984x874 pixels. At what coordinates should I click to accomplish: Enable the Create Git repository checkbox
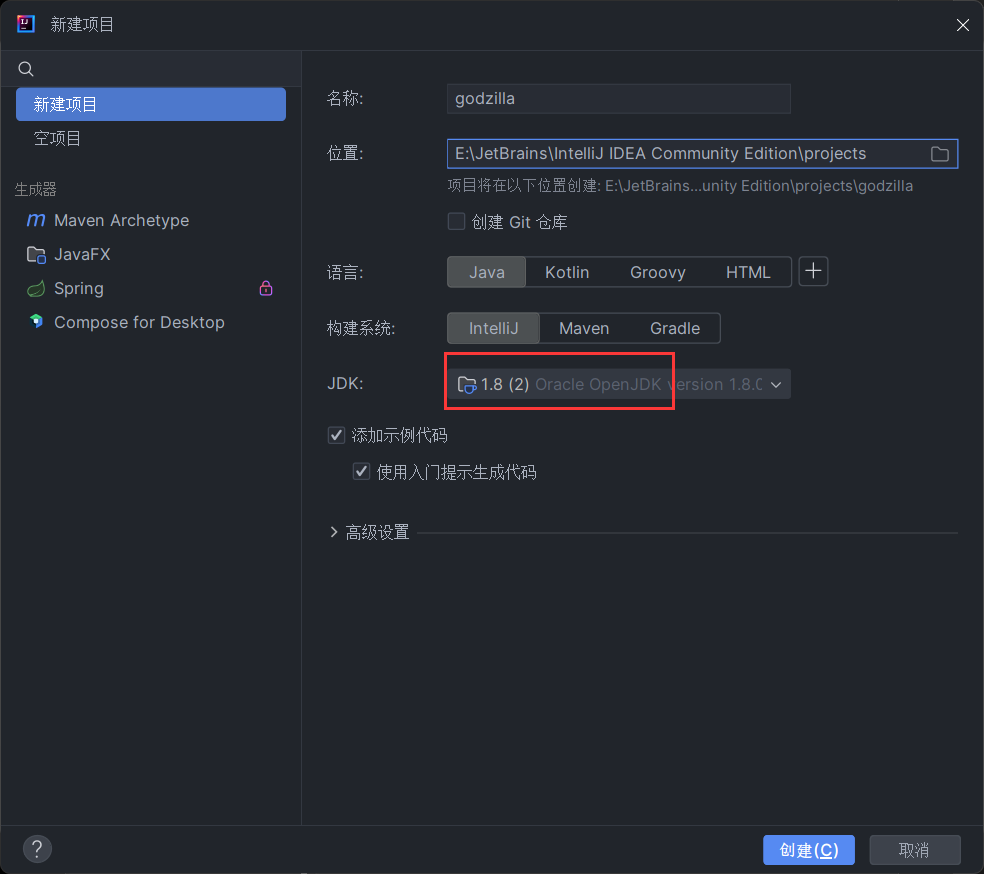tap(456, 221)
